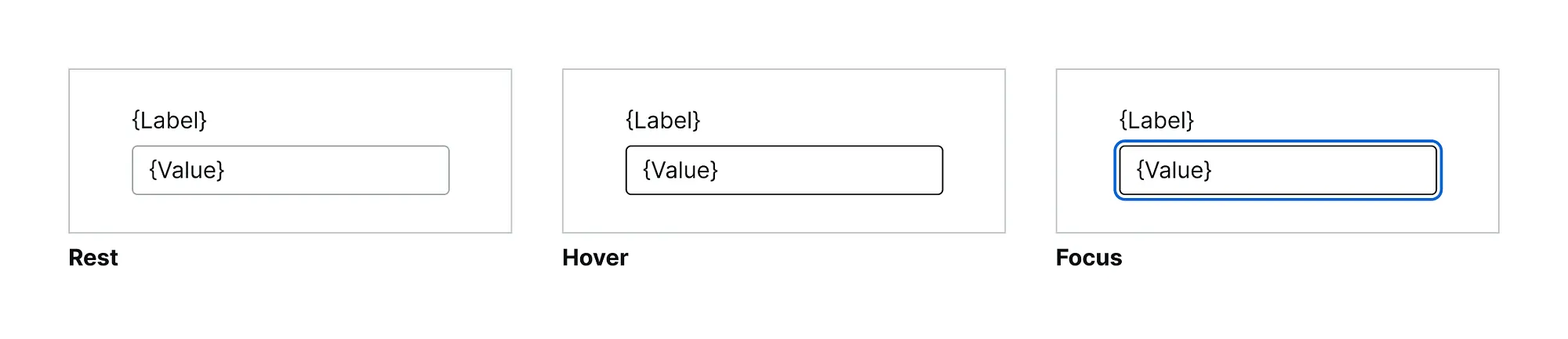Select the {Label} text above Rest input
The height and width of the screenshot is (339, 1568).
(169, 120)
